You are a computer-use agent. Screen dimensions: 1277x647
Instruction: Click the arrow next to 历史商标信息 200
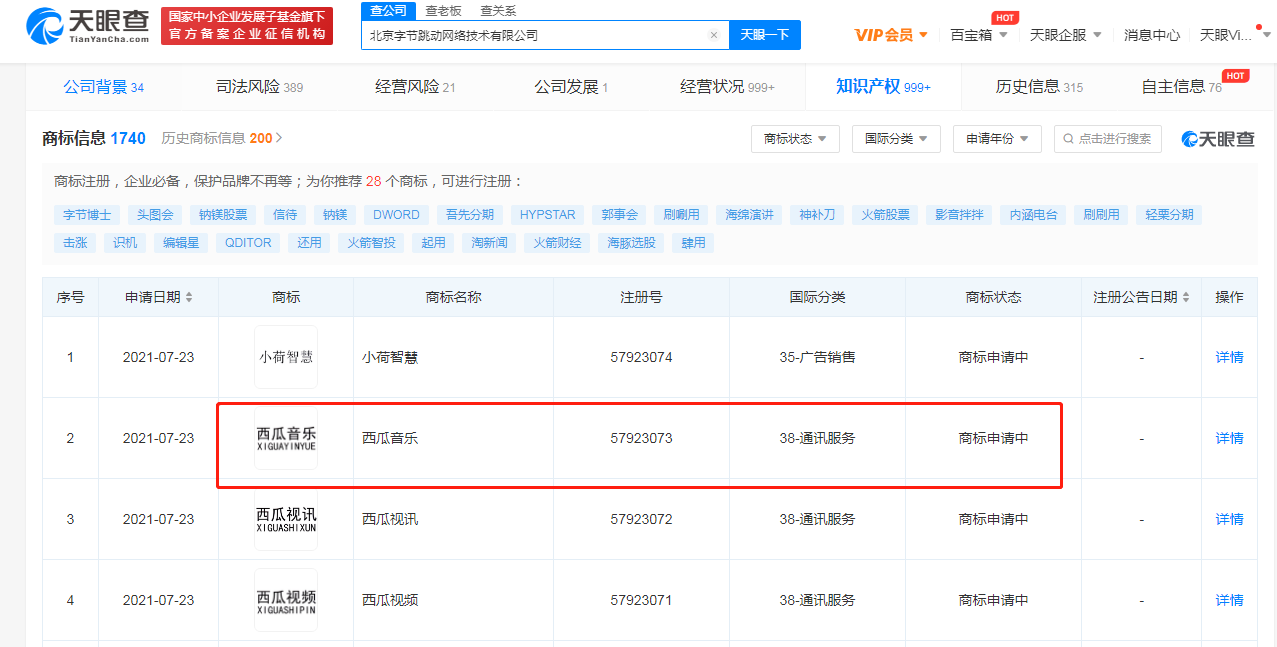[279, 138]
